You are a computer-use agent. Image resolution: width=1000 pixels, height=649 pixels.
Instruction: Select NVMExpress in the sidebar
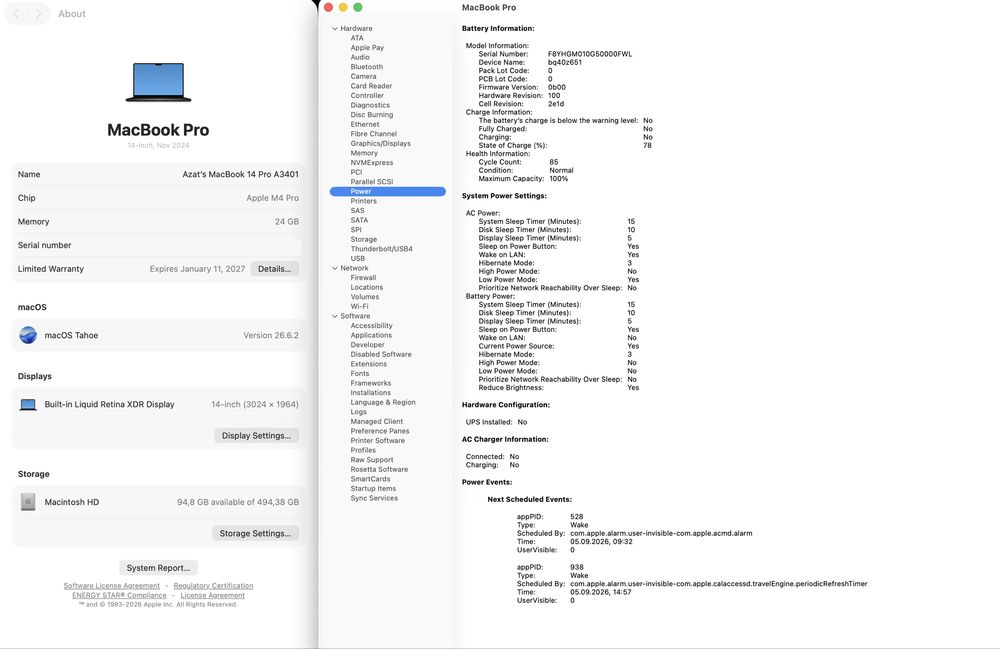(371, 163)
